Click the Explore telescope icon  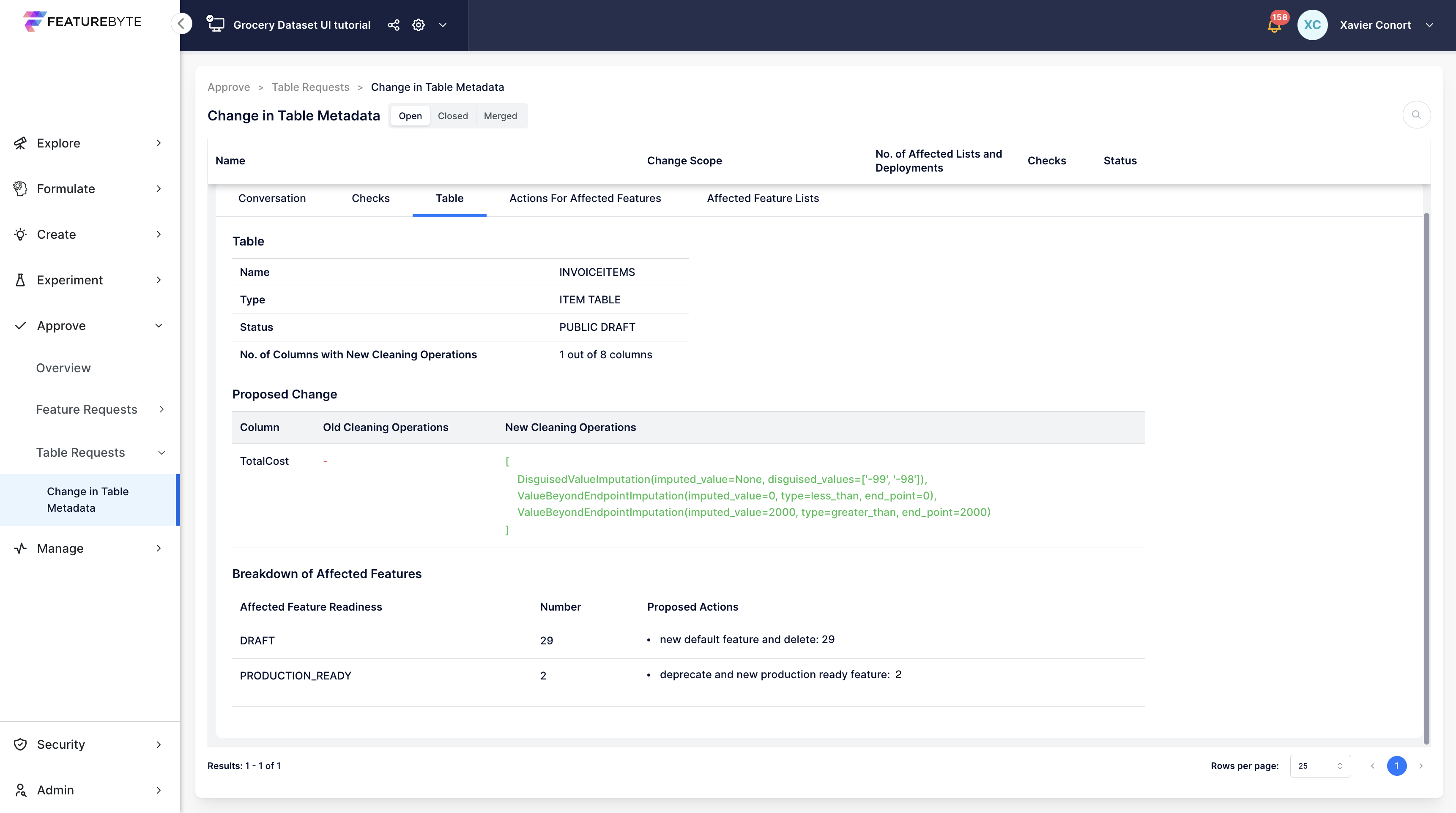coord(20,143)
